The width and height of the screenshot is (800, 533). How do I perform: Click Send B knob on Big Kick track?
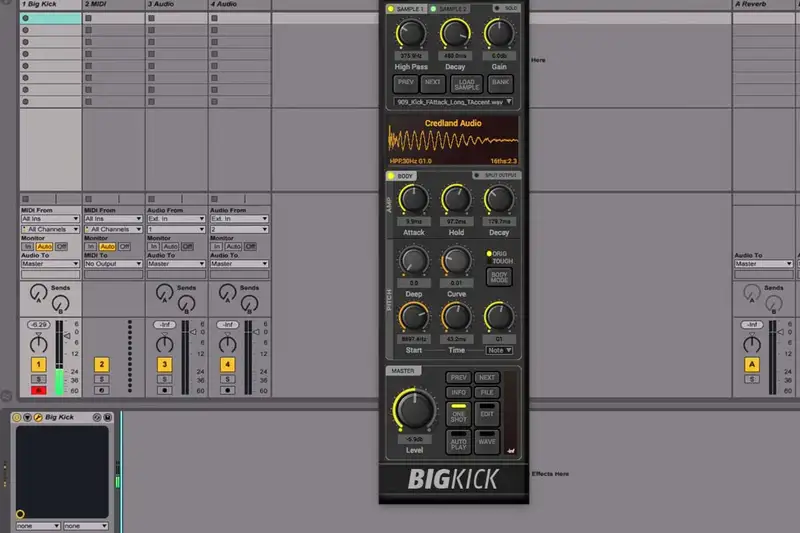(x=60, y=304)
